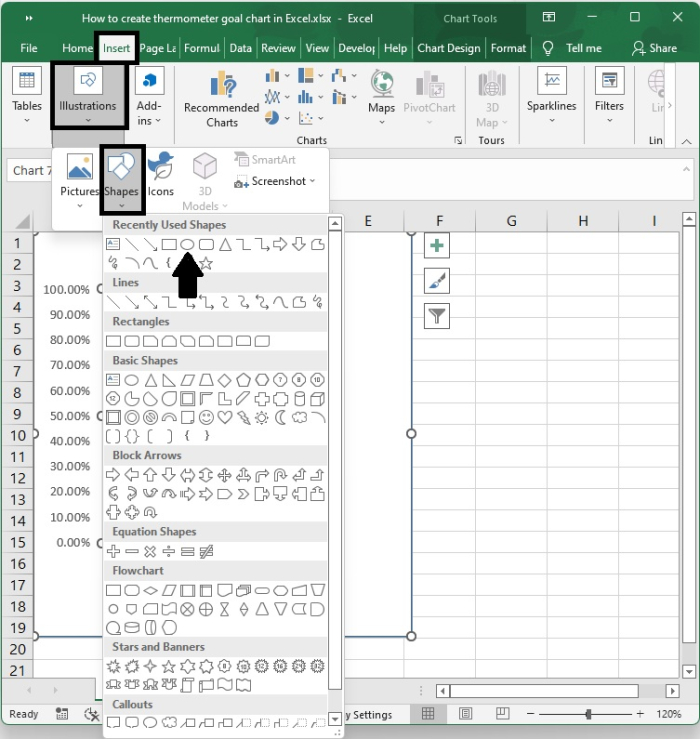Click the macro recording status bar icon
Viewport: 700px width, 739px height.
coord(62,714)
